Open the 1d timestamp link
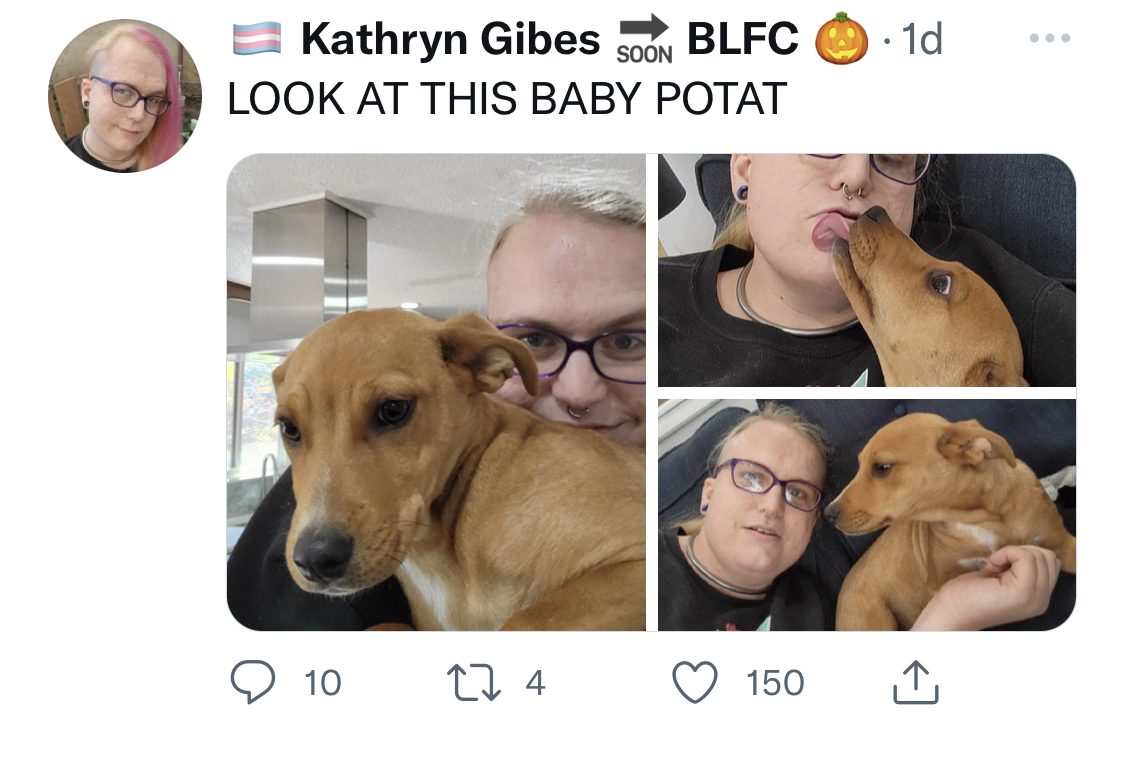 pyautogui.click(x=922, y=39)
